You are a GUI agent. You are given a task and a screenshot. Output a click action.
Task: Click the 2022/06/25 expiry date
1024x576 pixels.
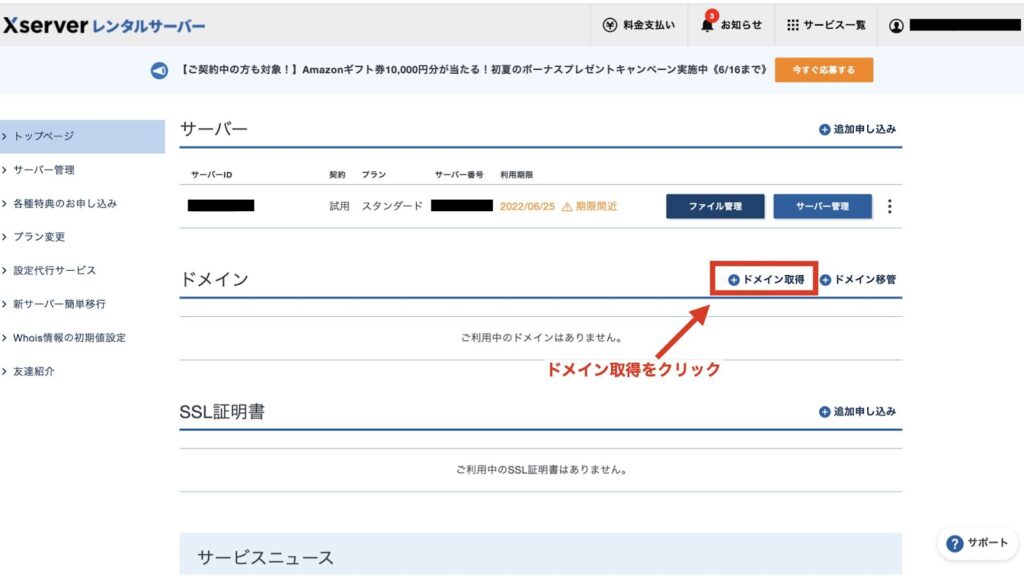click(527, 206)
